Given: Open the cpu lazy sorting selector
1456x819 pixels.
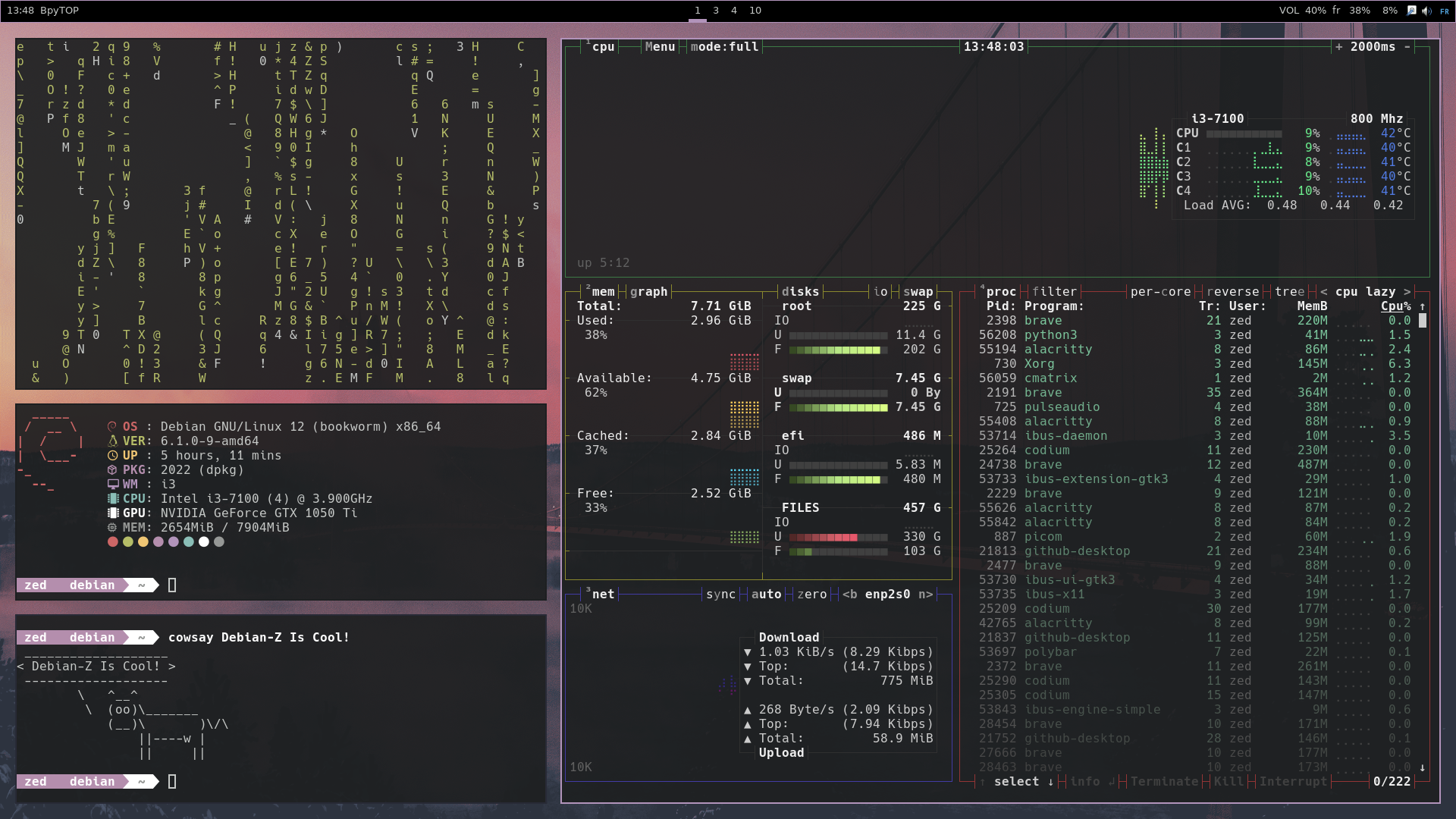Looking at the screenshot, I should click(1365, 291).
